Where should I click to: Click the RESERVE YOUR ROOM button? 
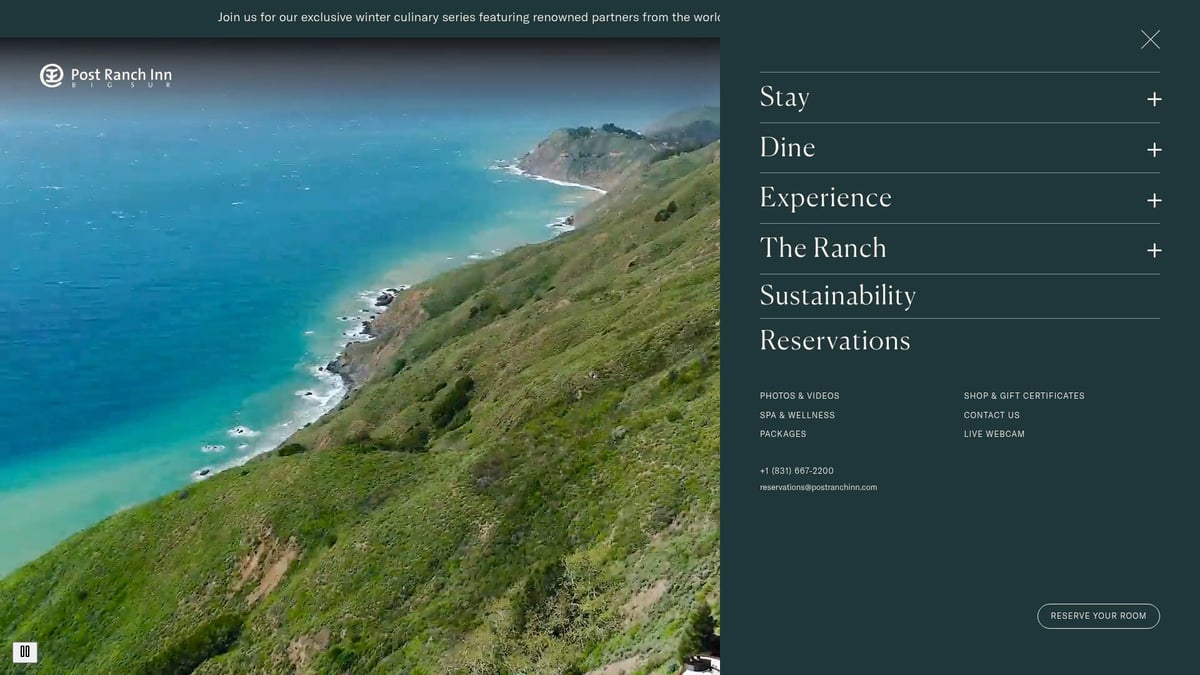coord(1098,615)
